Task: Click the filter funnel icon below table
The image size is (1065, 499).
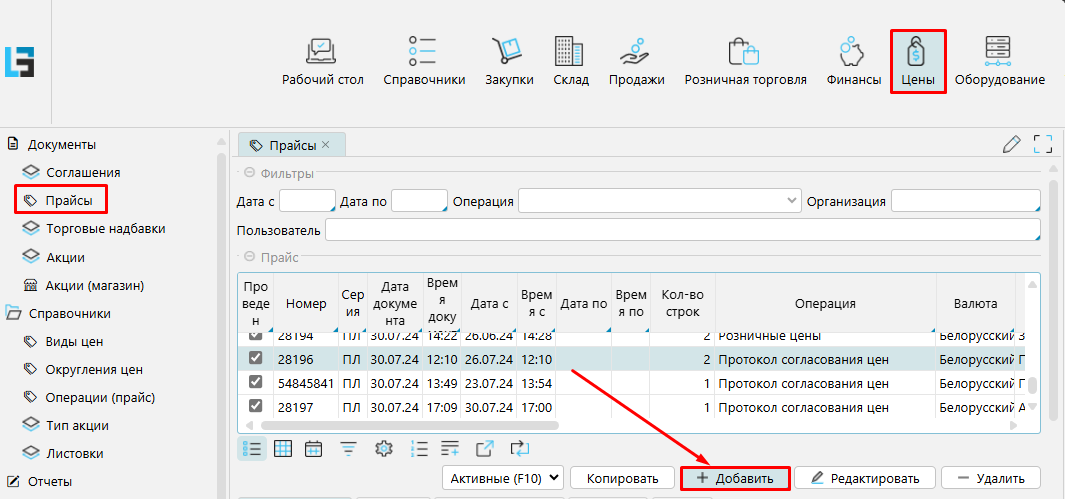Action: coord(348,448)
